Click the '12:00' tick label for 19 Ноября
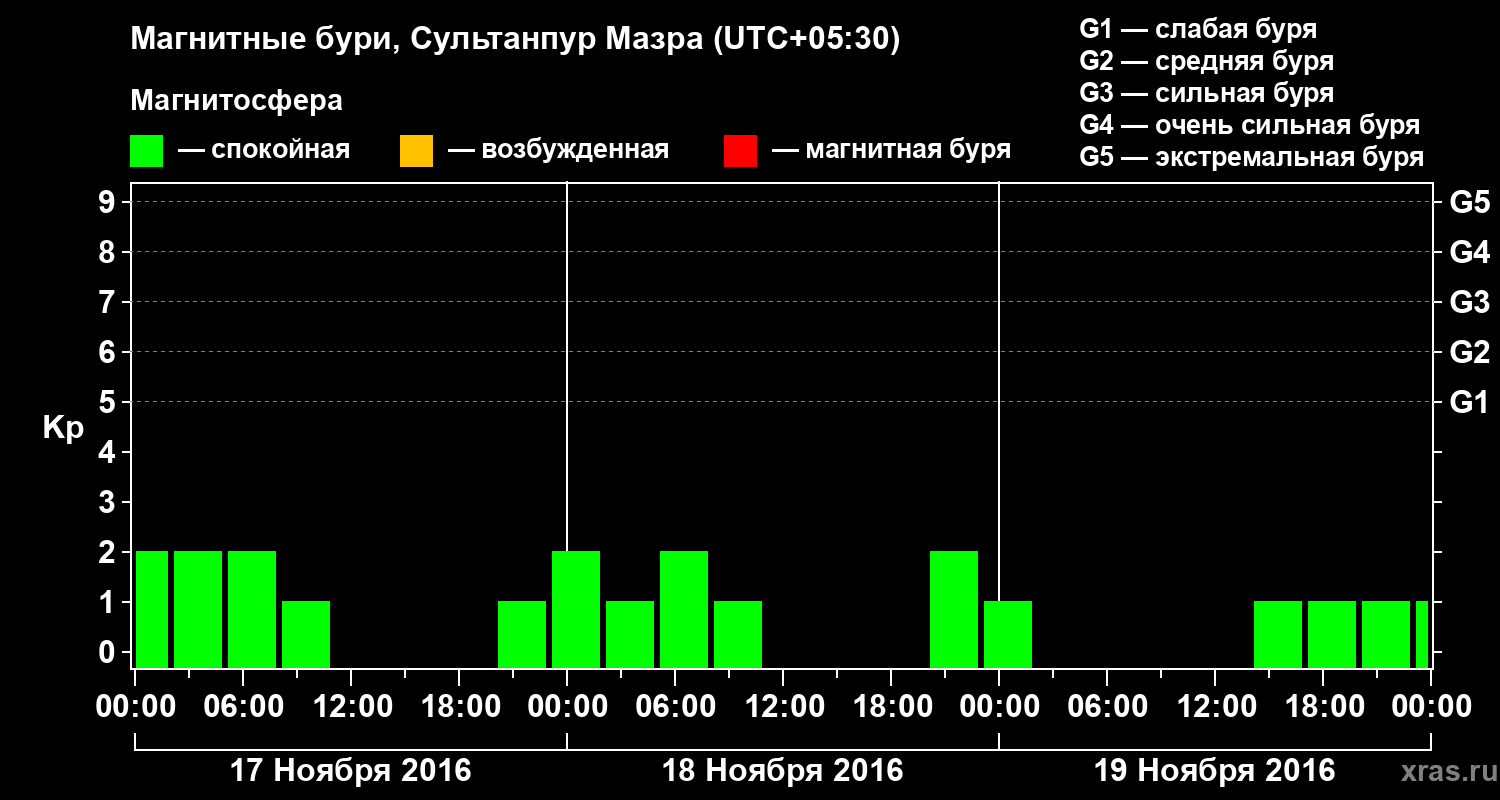This screenshot has width=1500, height=800. [1215, 707]
